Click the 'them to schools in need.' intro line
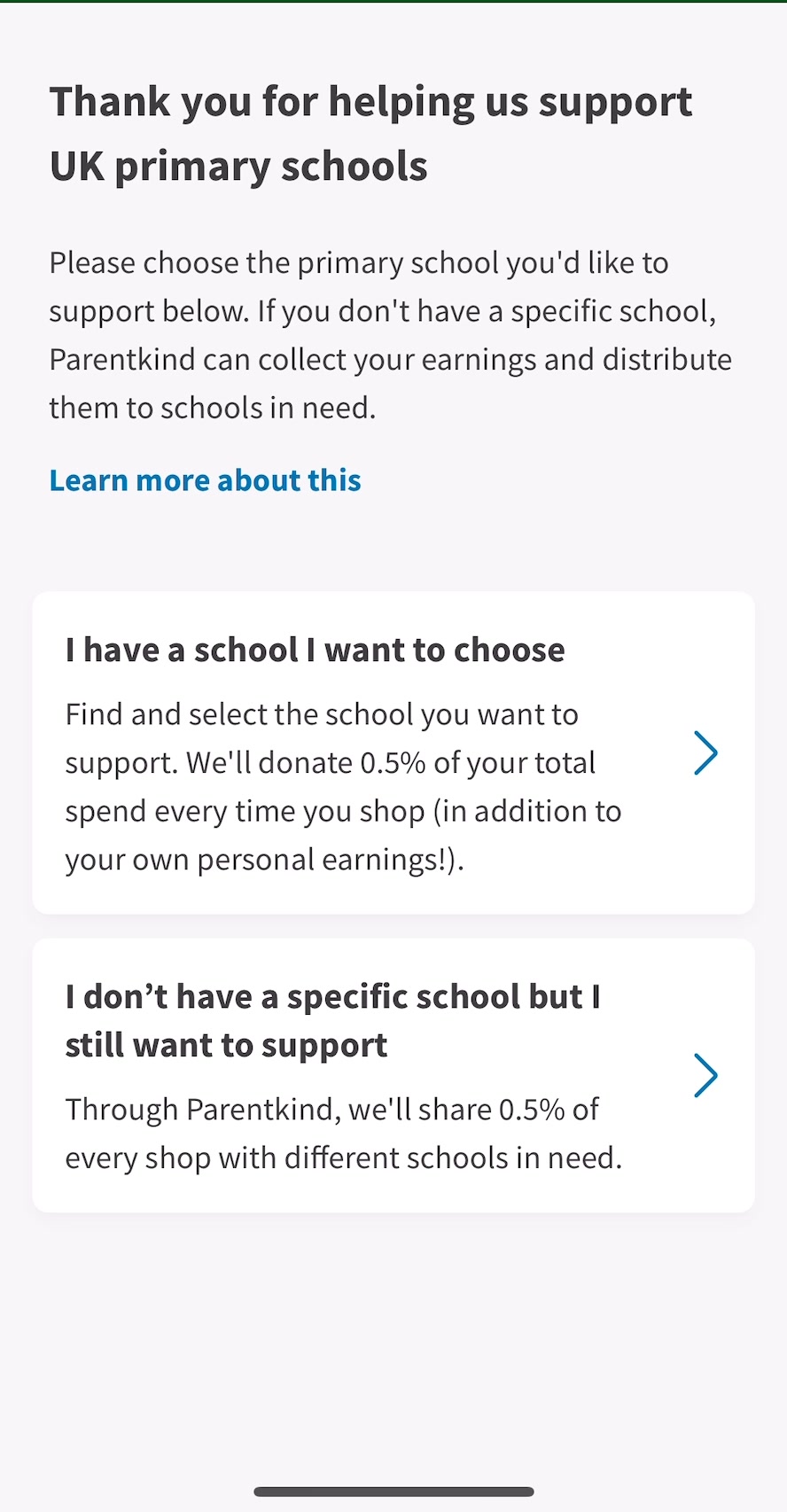This screenshot has height=1512, width=787. pos(213,408)
